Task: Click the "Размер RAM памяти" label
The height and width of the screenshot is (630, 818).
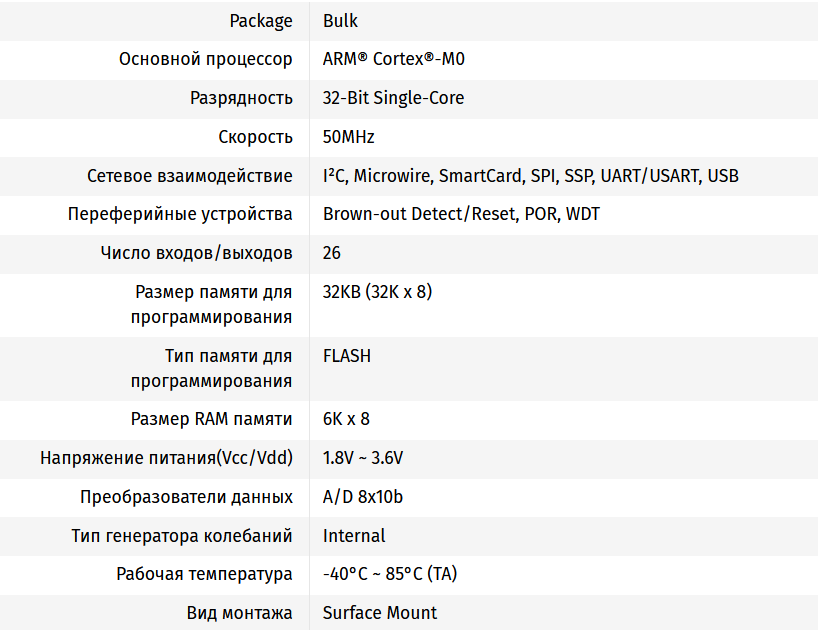Action: pyautogui.click(x=212, y=419)
